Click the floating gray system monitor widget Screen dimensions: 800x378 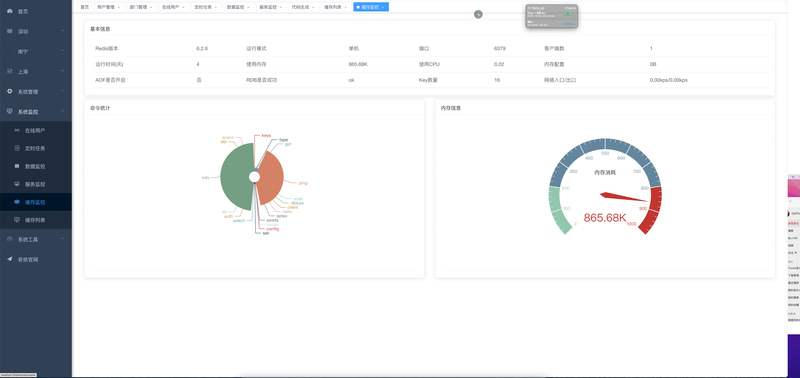(552, 16)
